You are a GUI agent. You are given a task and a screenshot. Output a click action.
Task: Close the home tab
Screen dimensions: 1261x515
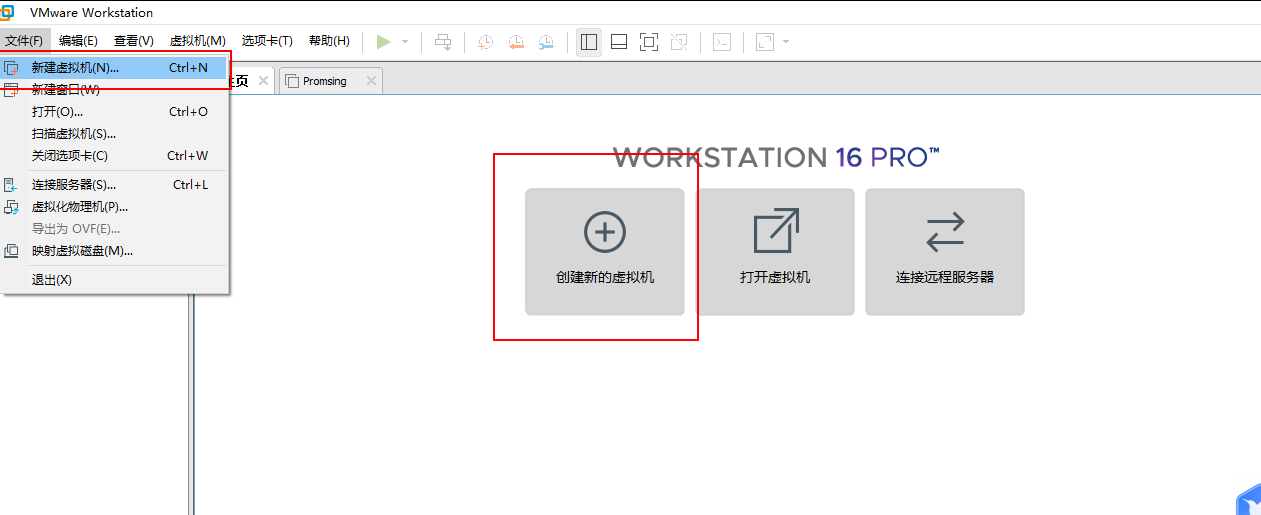pyautogui.click(x=263, y=81)
